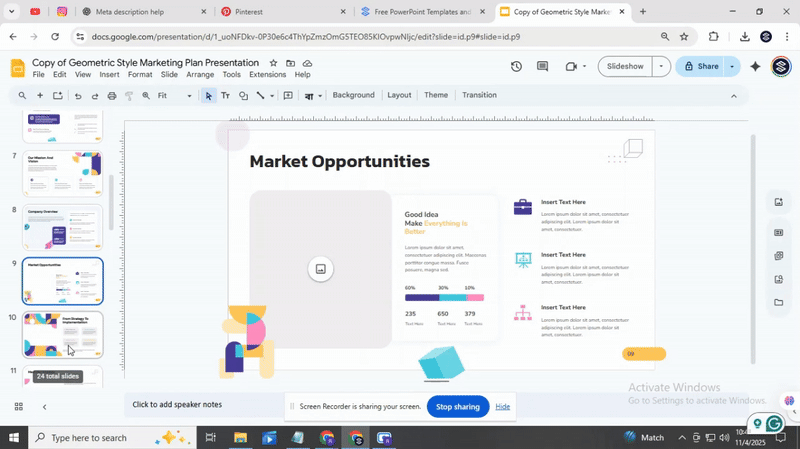Click the Transition button
Screen dimensions: 800x449
pos(479,95)
